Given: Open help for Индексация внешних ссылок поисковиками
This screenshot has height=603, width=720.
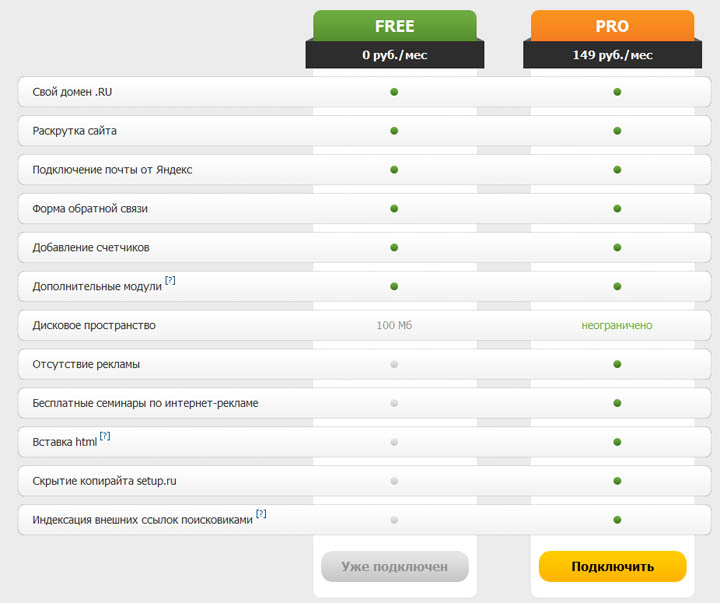Looking at the screenshot, I should click(261, 514).
